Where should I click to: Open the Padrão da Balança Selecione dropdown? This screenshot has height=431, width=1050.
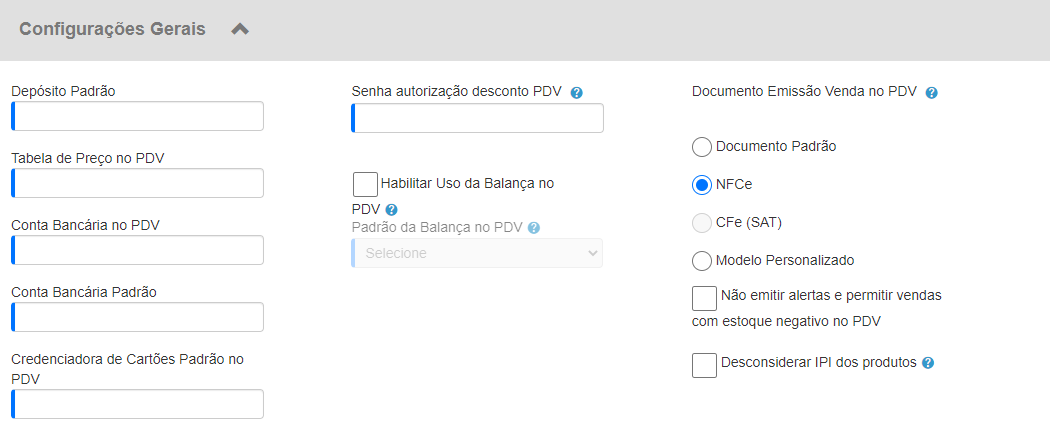(477, 253)
